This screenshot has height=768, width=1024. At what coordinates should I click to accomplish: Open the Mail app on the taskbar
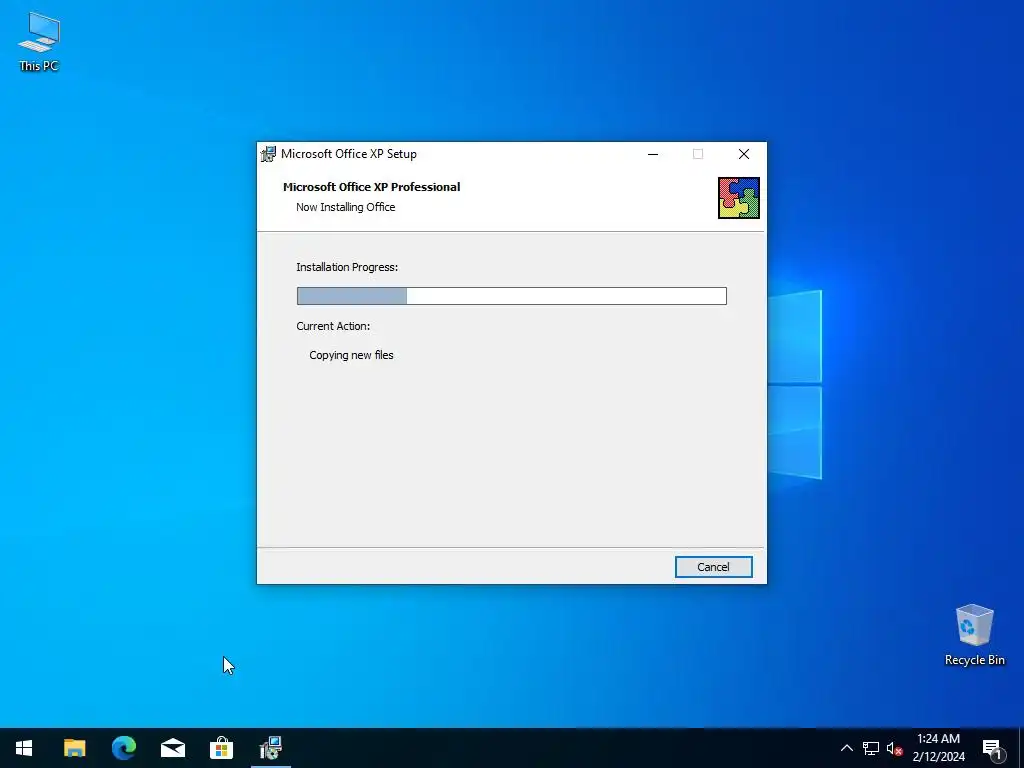coord(172,748)
